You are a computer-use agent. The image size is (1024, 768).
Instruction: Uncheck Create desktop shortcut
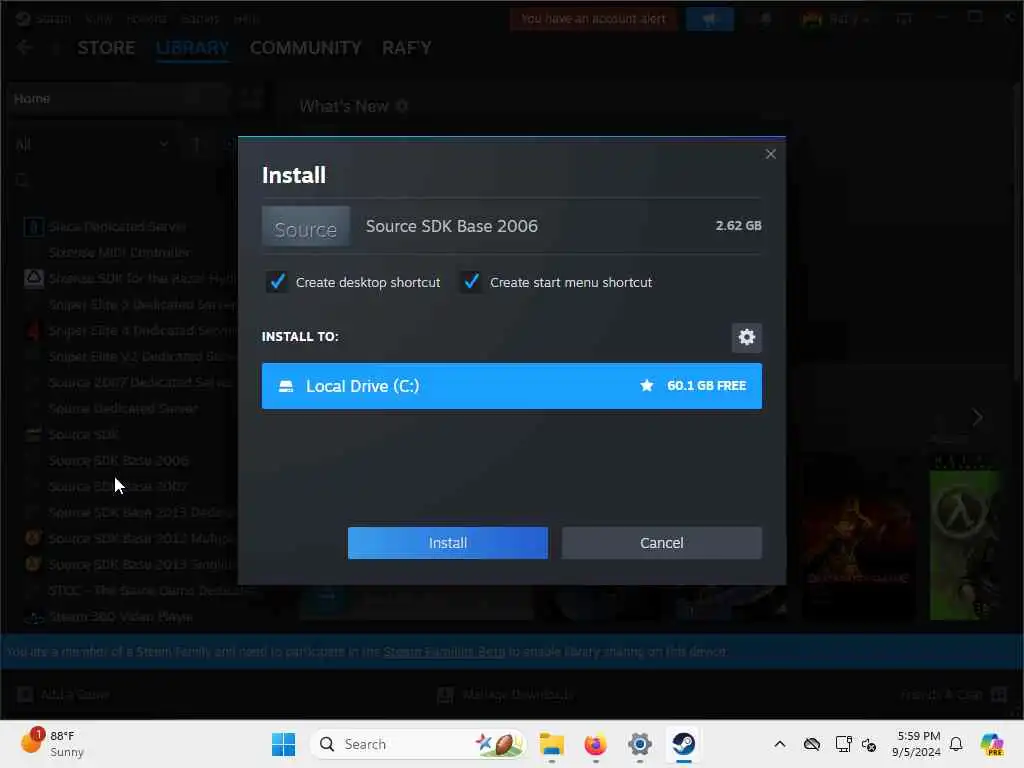click(x=277, y=282)
